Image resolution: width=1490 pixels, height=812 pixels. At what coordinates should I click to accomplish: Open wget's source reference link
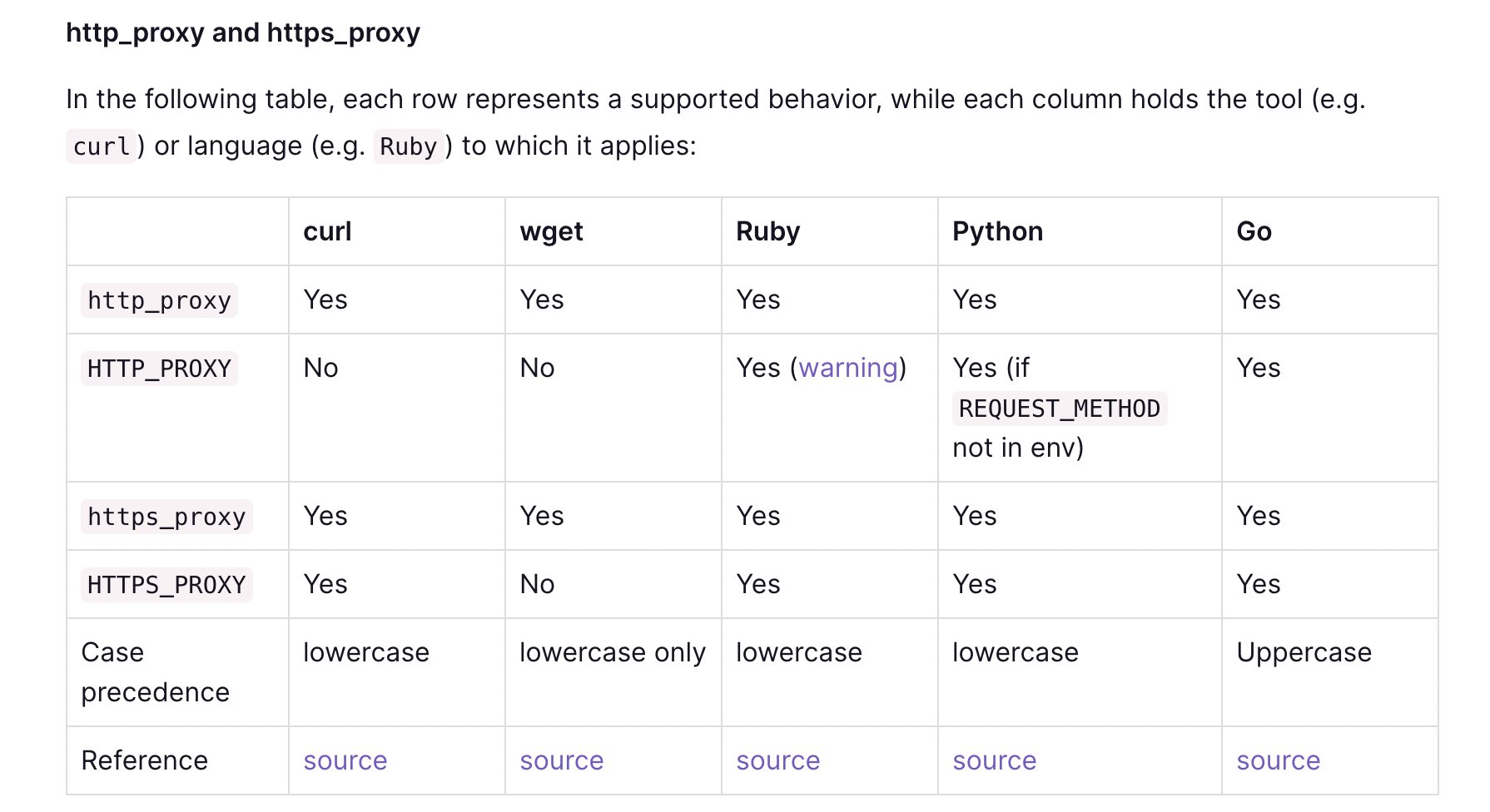(561, 760)
